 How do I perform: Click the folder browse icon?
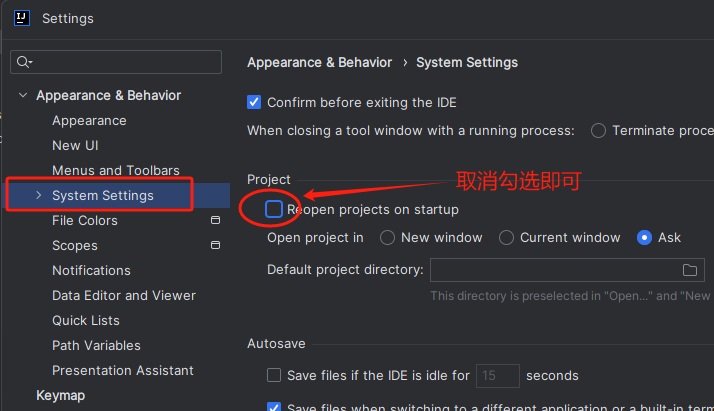(689, 270)
